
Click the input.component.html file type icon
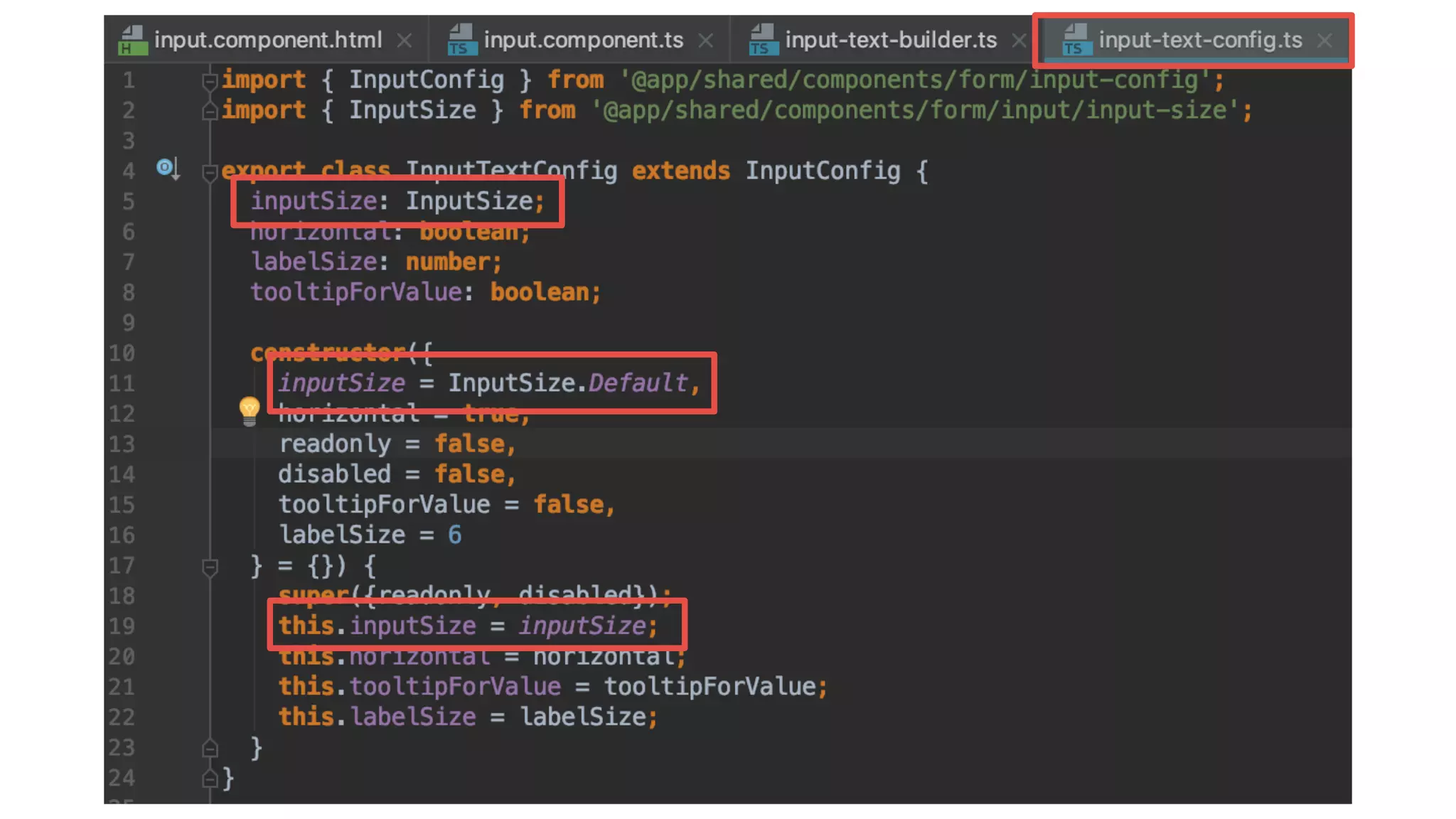[x=132, y=40]
